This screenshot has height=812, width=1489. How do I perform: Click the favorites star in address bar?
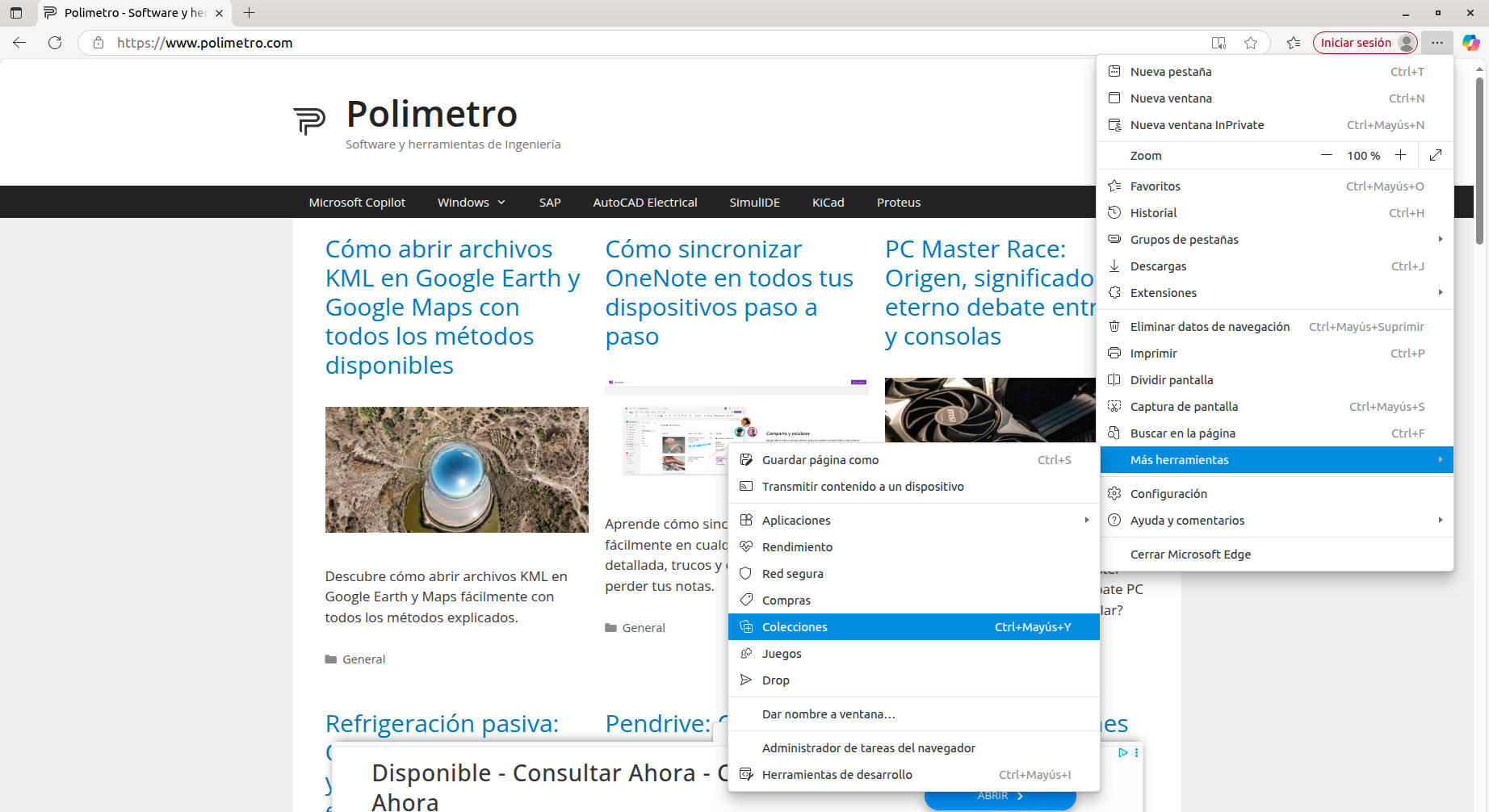point(1251,43)
